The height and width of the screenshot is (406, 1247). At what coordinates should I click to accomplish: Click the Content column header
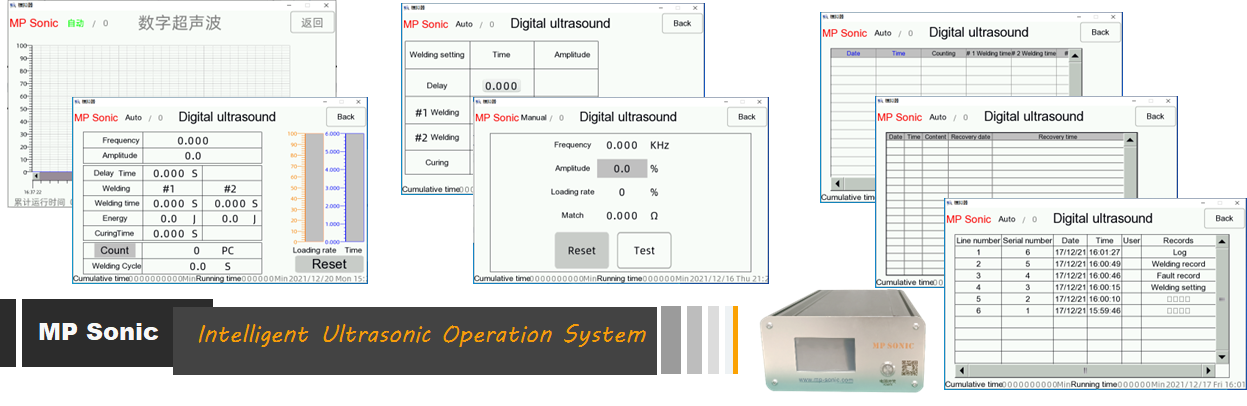coord(935,137)
